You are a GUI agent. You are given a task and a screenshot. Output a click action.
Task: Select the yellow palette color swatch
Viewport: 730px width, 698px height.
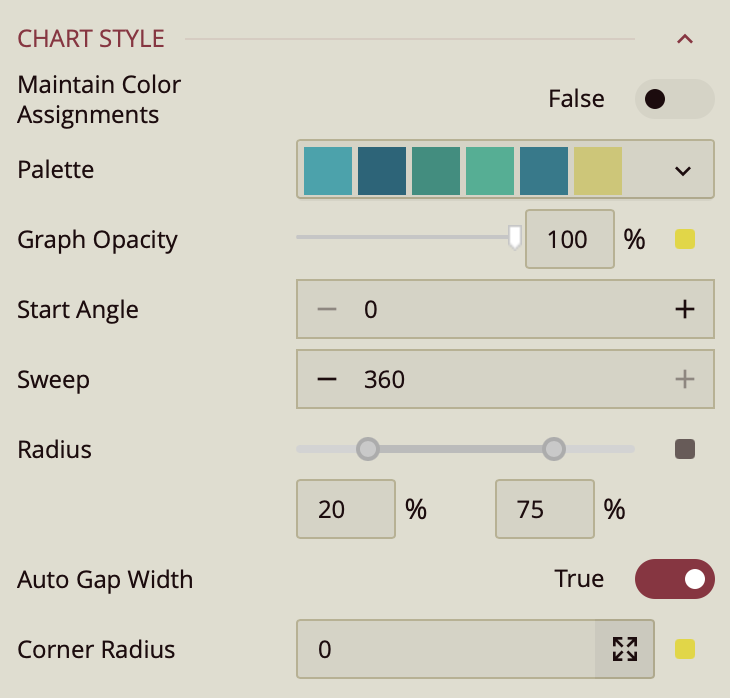click(598, 170)
